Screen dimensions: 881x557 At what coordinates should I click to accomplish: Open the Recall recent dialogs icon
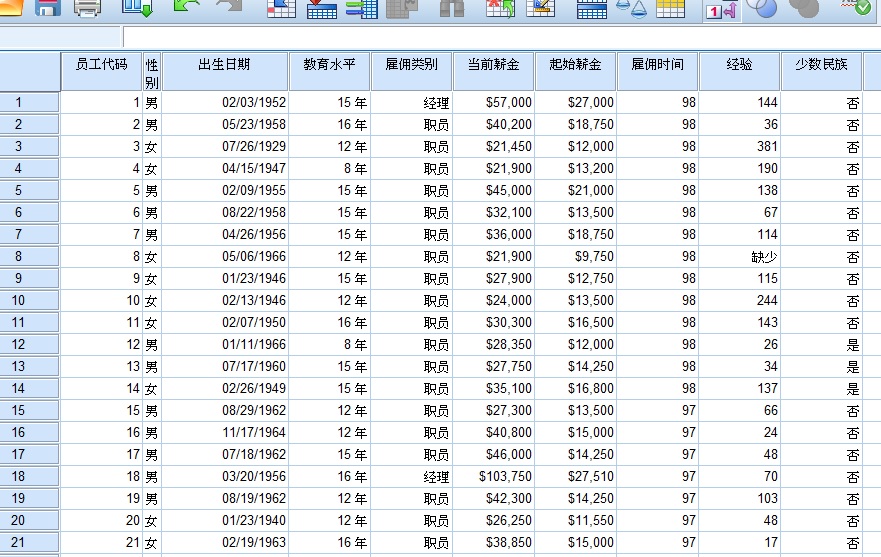[x=138, y=8]
